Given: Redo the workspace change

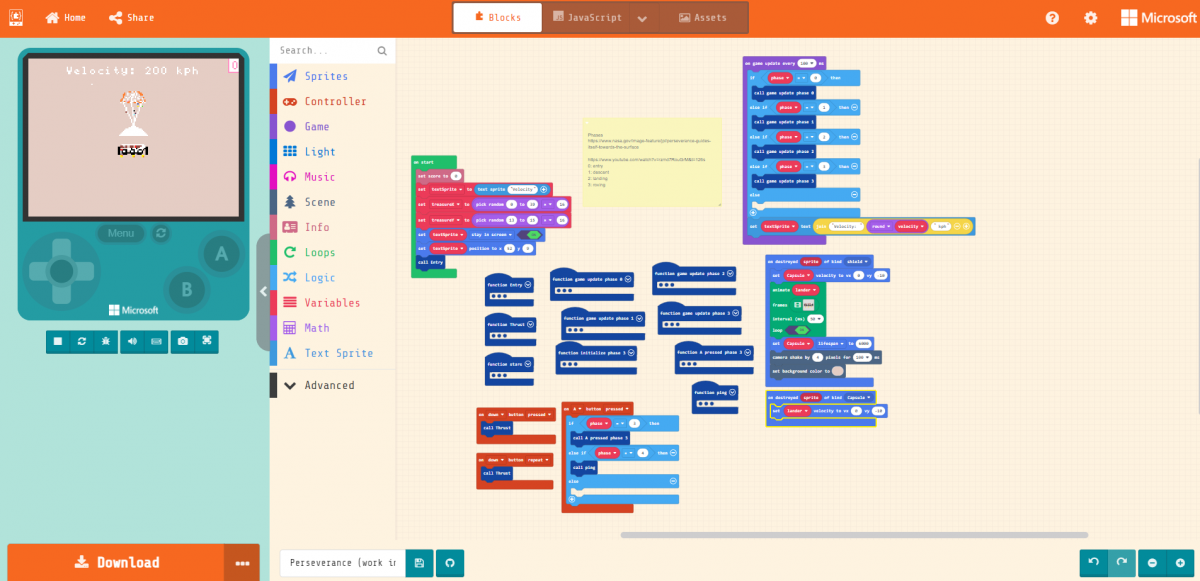Looking at the screenshot, I should tap(1121, 563).
